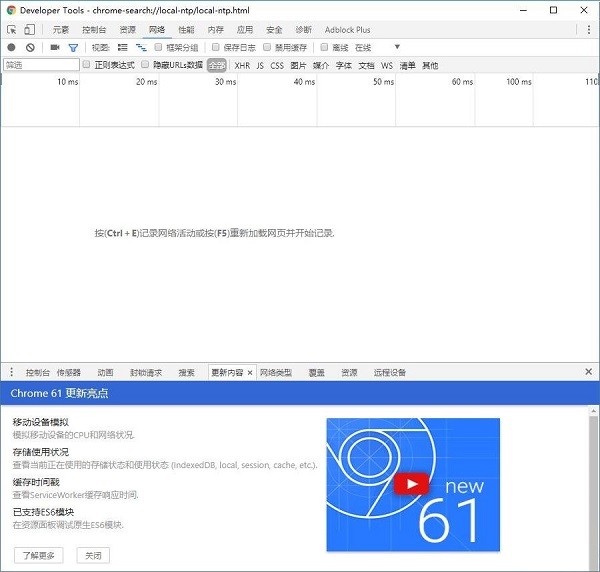Open the drawer 控制台 tab
Viewport: 600px width, 572px height.
[38, 373]
